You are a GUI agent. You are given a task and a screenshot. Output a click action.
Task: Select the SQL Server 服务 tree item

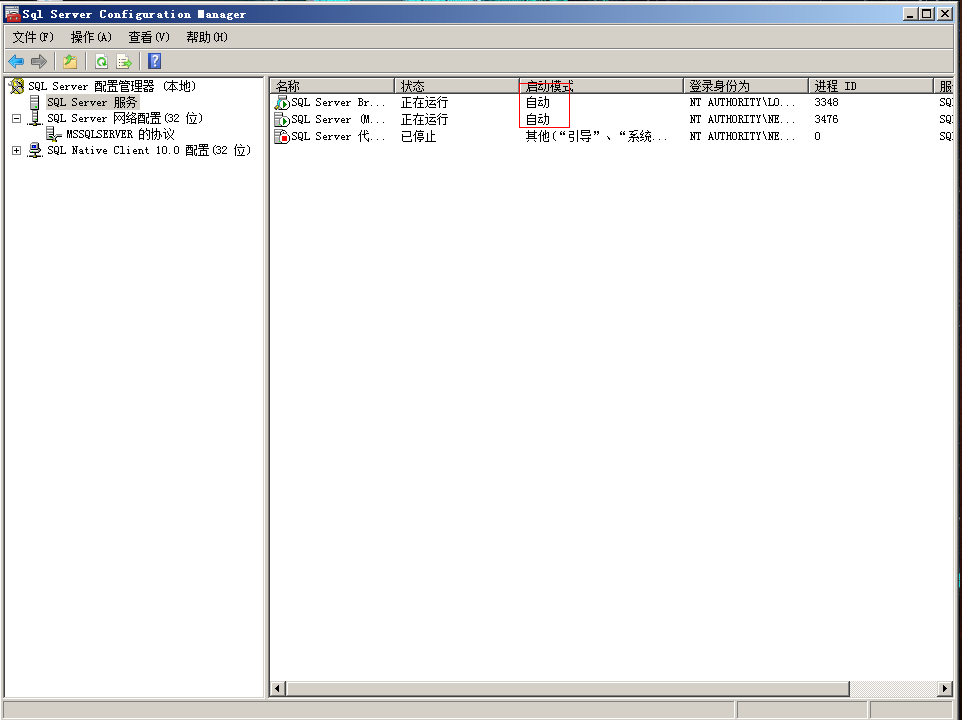[92, 102]
